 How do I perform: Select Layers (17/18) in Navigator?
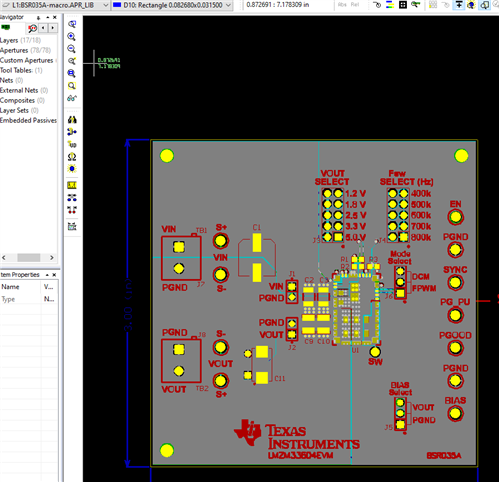[x=20, y=40]
